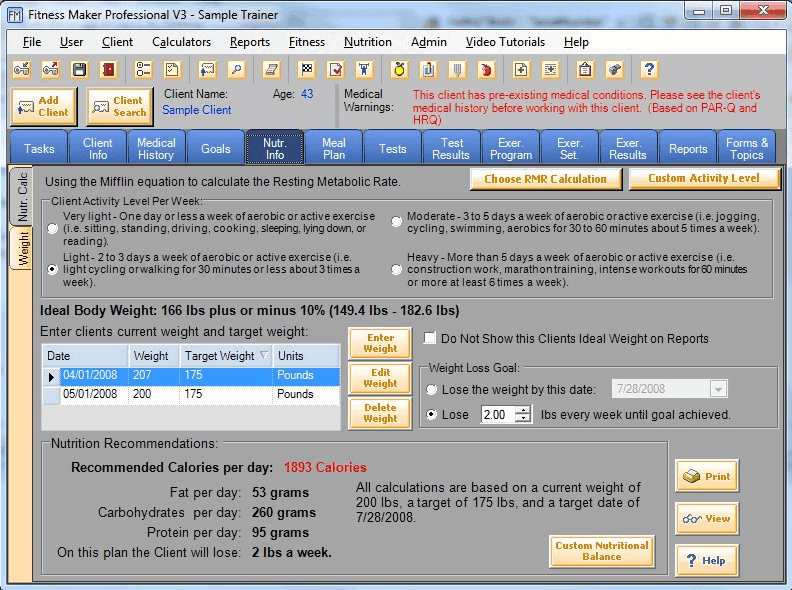Select Lose lbs every week option
The width and height of the screenshot is (792, 590).
click(431, 415)
